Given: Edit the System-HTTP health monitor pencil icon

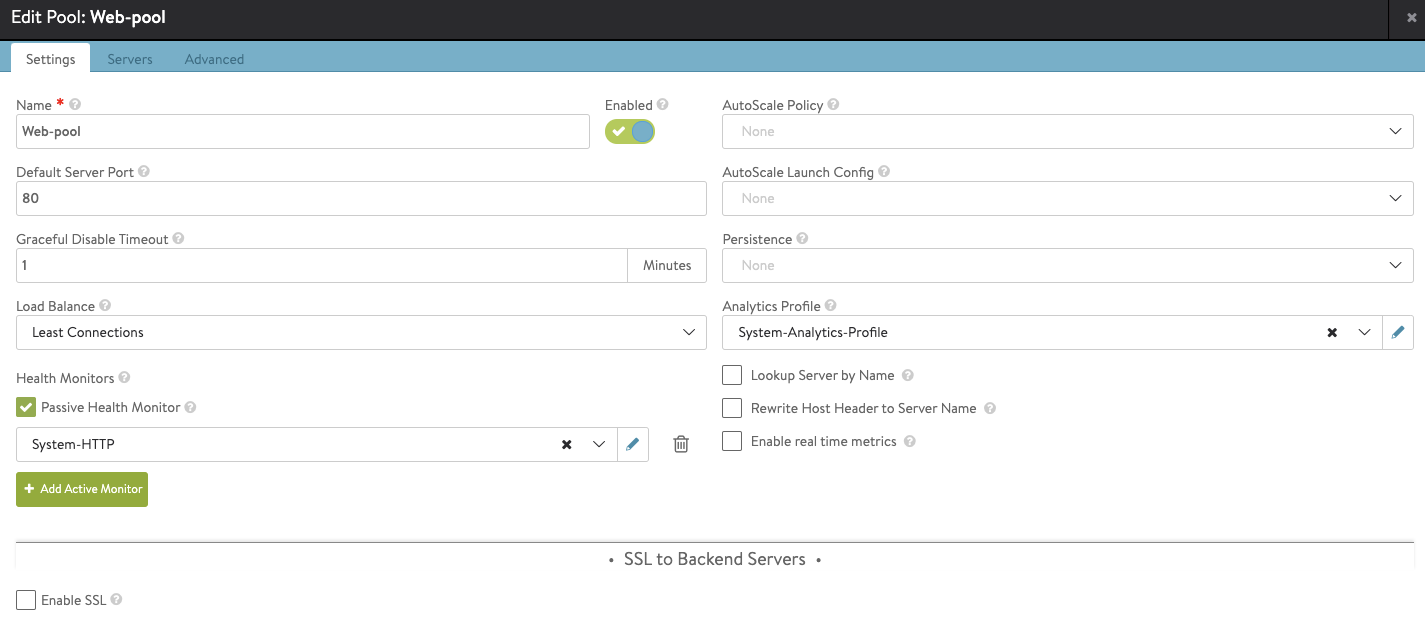Looking at the screenshot, I should coord(632,445).
